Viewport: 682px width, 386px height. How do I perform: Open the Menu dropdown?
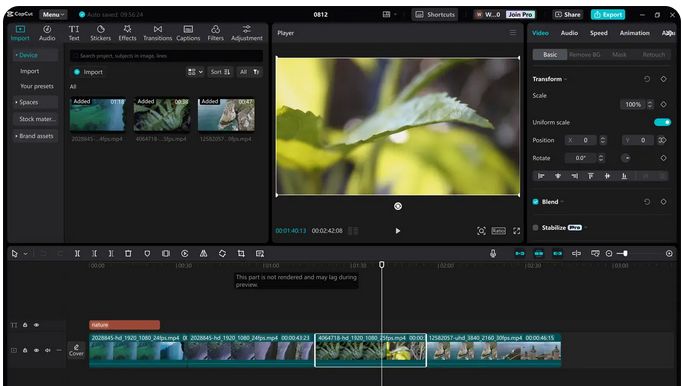click(x=53, y=14)
